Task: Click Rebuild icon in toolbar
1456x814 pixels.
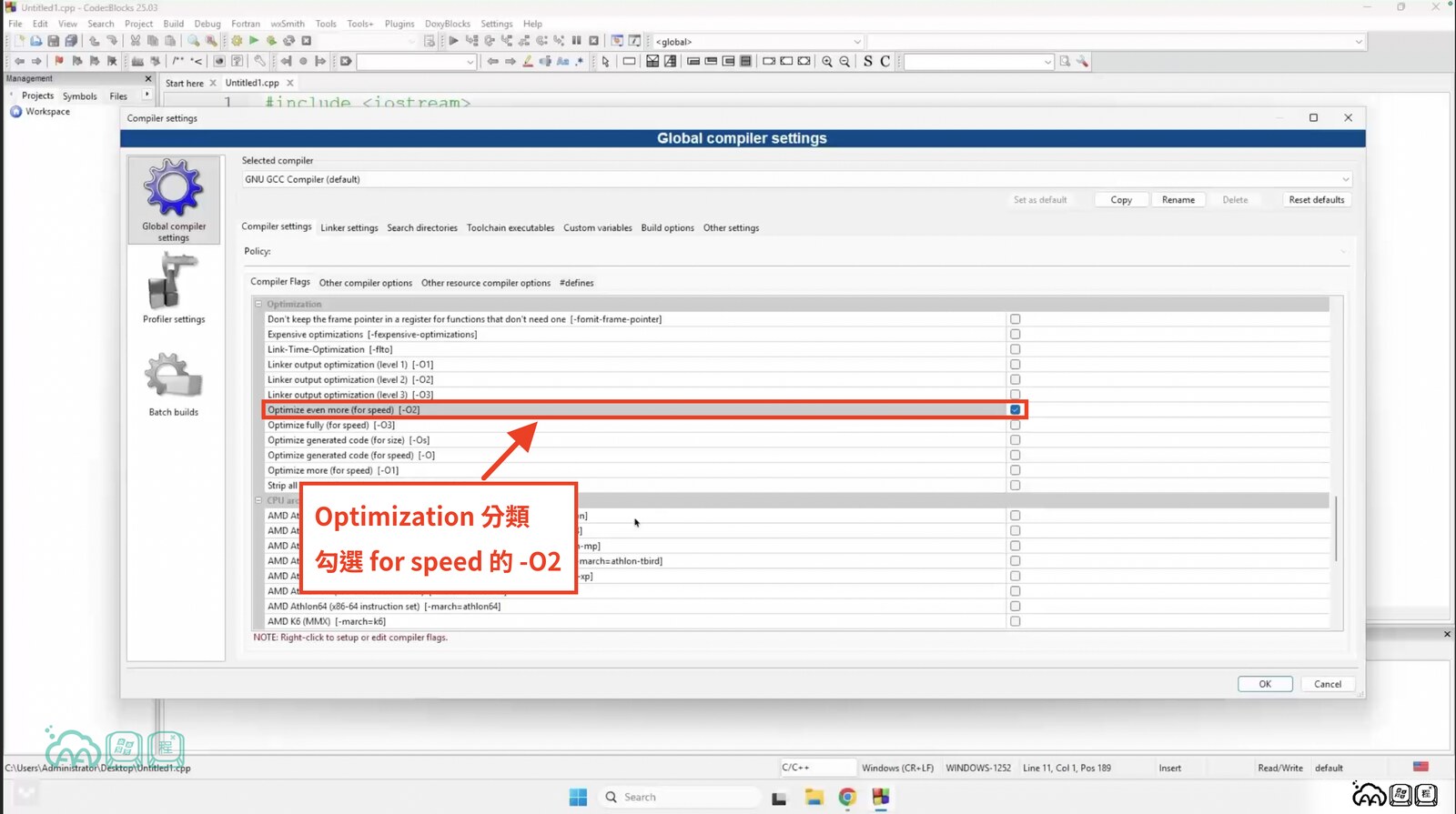Action: 288,41
